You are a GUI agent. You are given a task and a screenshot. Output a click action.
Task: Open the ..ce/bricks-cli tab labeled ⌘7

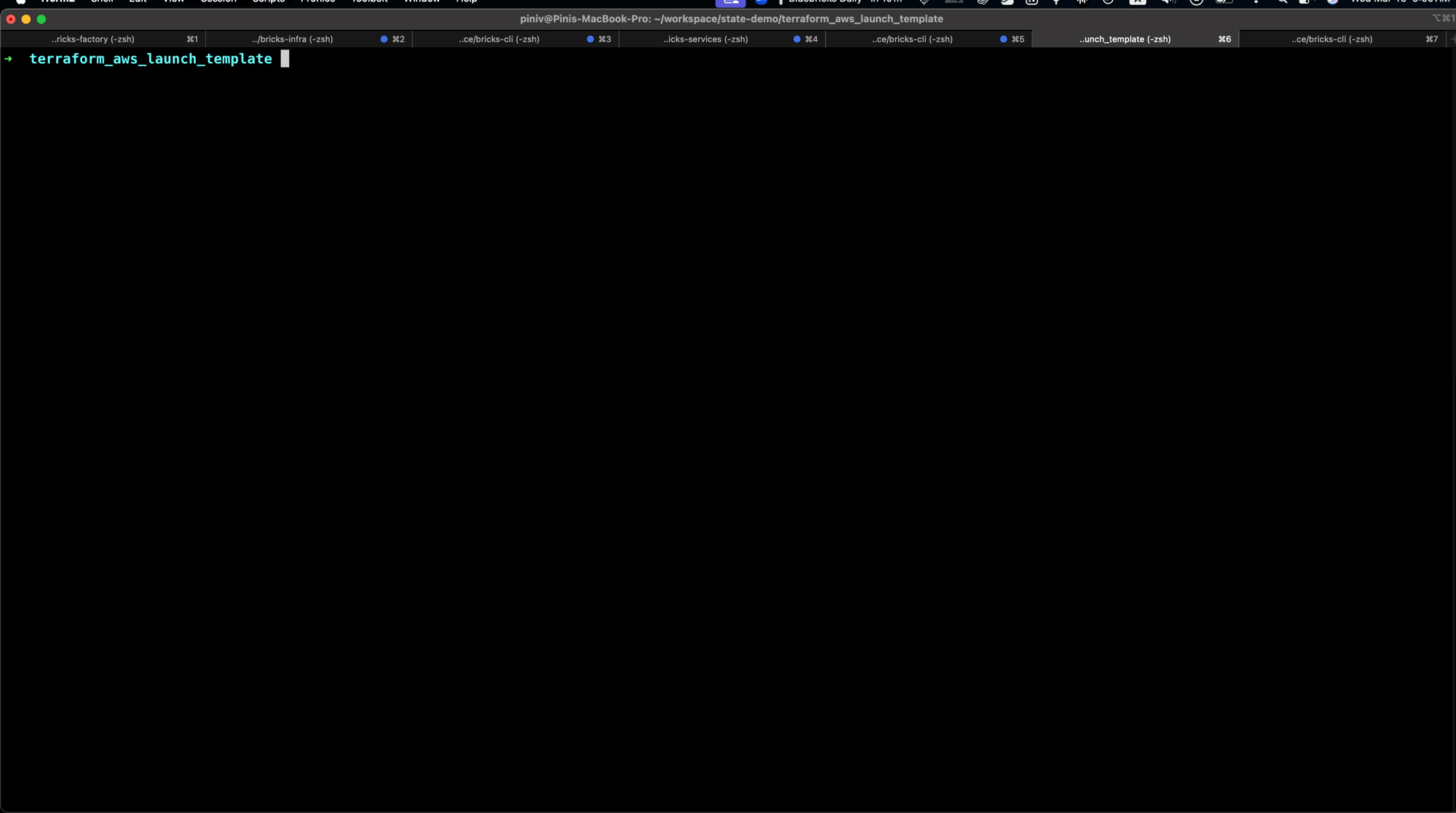pyautogui.click(x=1332, y=39)
